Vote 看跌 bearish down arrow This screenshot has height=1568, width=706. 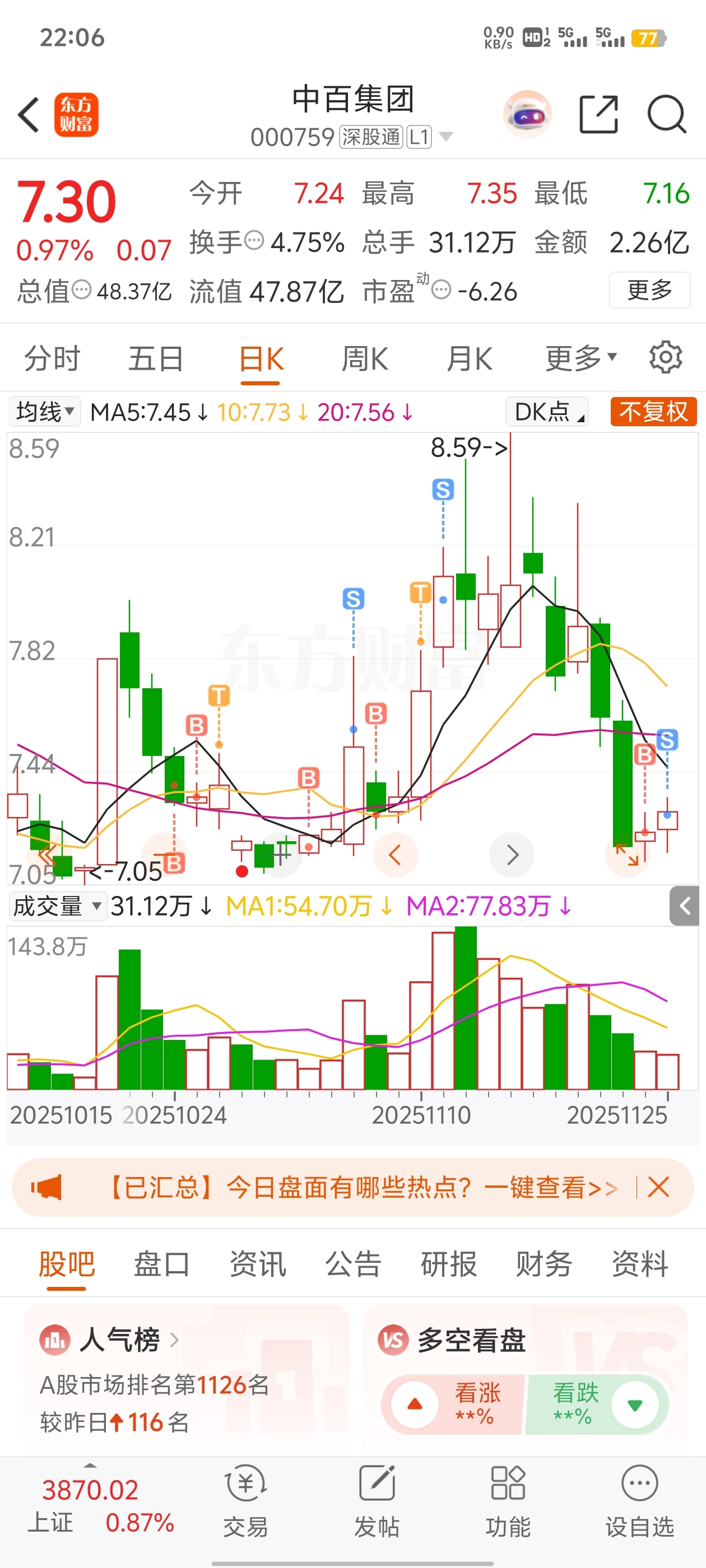(635, 1405)
